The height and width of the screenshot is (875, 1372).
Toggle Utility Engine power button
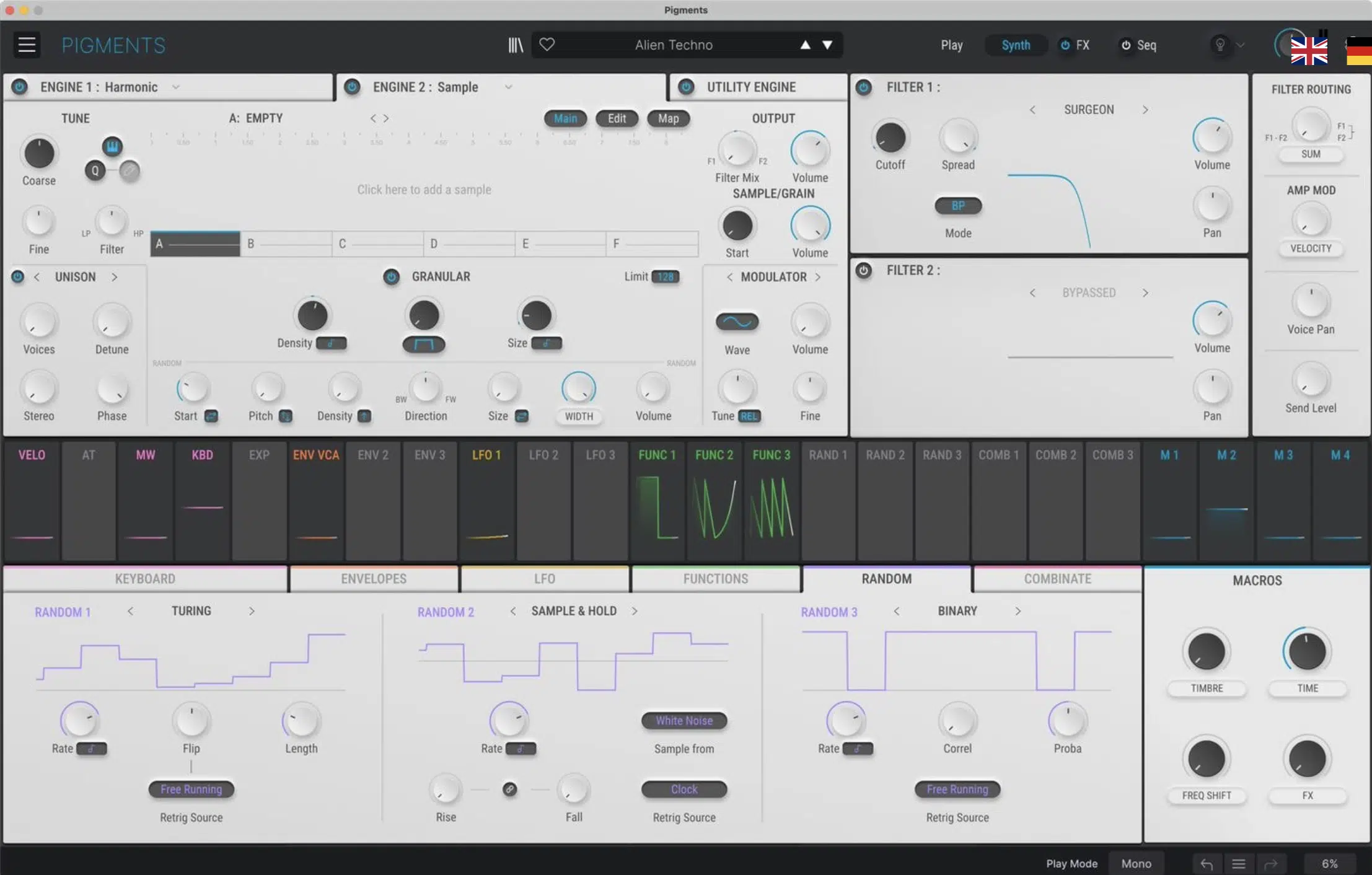pos(686,87)
